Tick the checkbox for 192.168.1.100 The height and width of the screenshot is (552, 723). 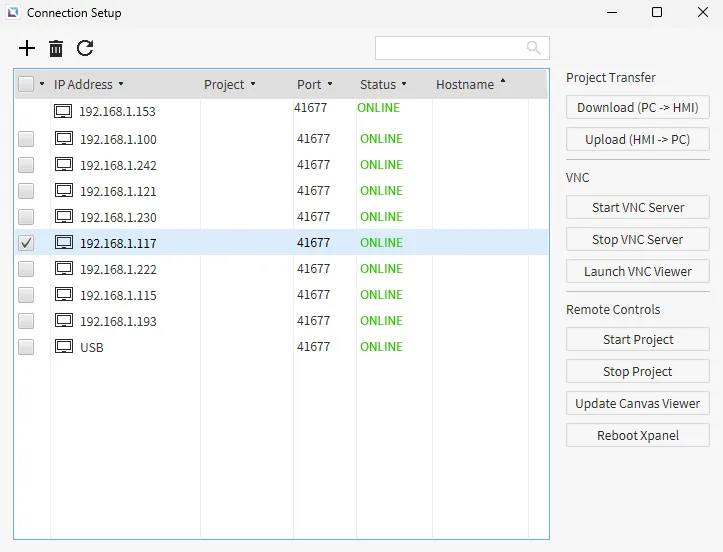point(26,139)
